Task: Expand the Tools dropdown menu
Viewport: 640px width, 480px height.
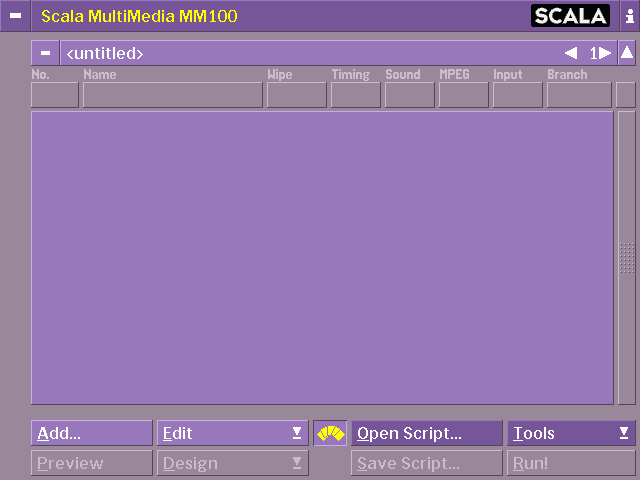Action: (571, 433)
